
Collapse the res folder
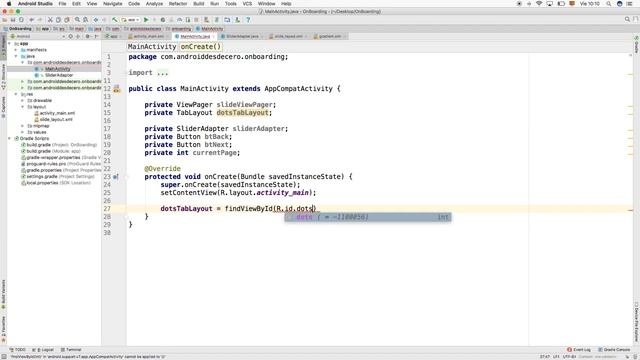pyautogui.click(x=17, y=94)
